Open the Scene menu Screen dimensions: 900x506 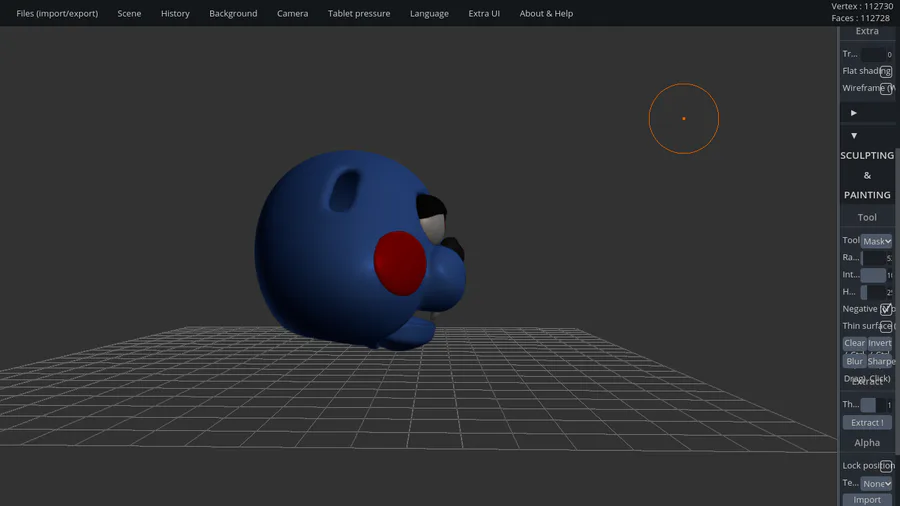pos(129,13)
